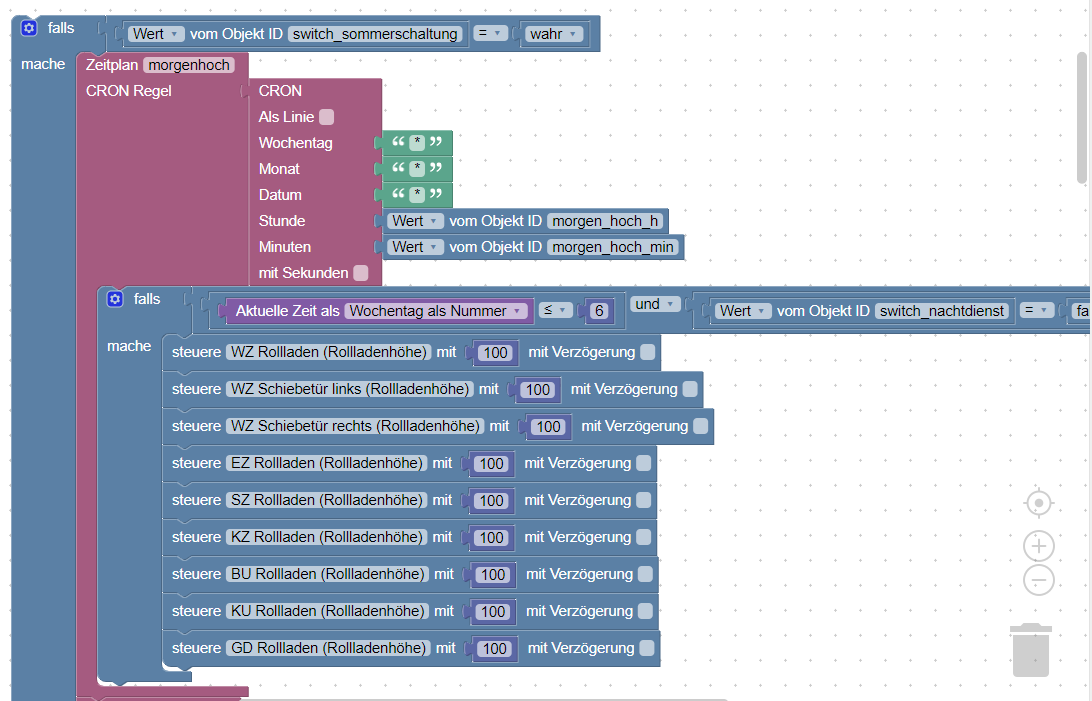Select object KZ Rollladen (Rollladenhöhe)
1092x701 pixels.
327,537
